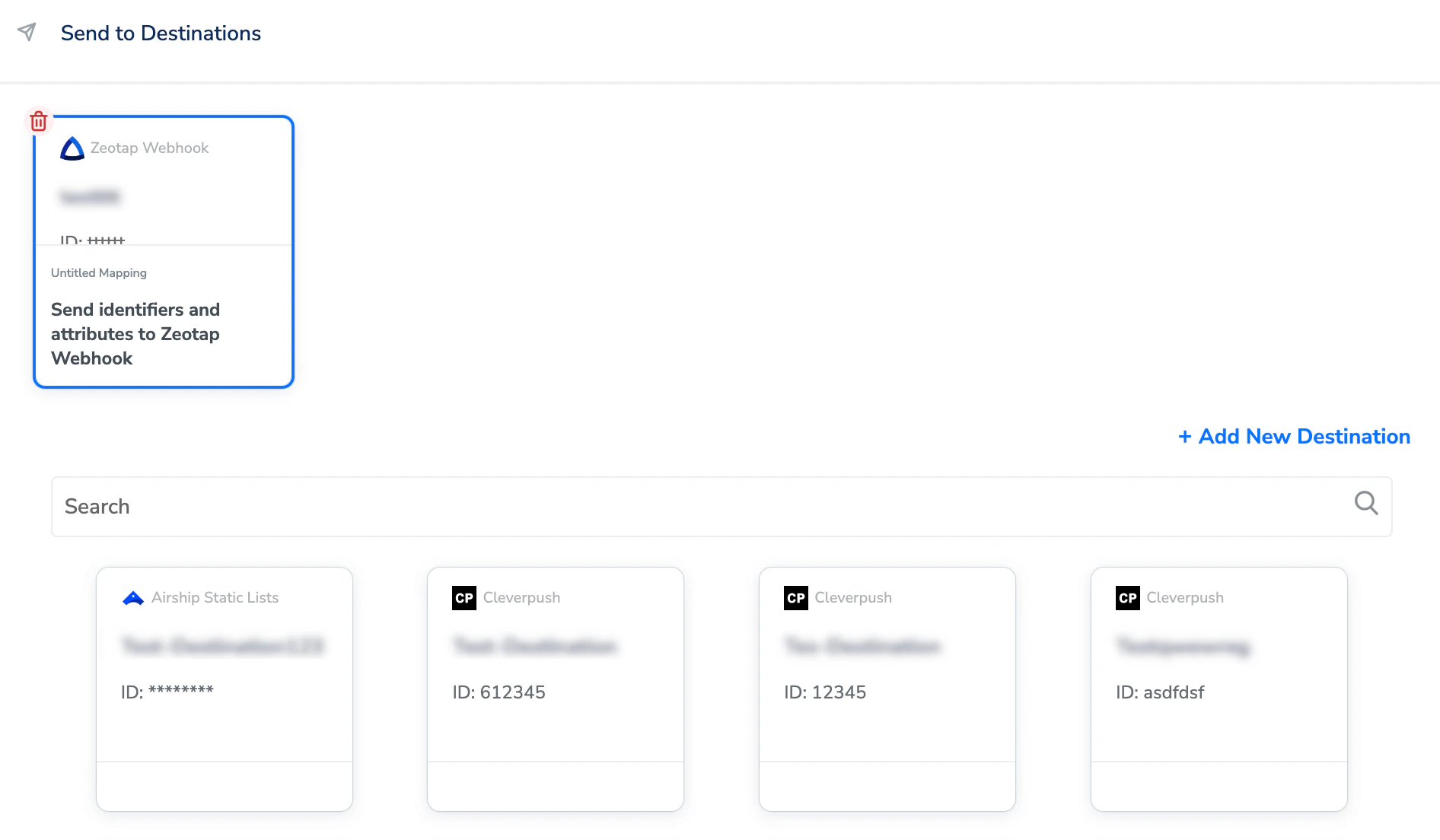Select Cleverpush card with ID 612345
The image size is (1440, 840).
pyautogui.click(x=556, y=689)
